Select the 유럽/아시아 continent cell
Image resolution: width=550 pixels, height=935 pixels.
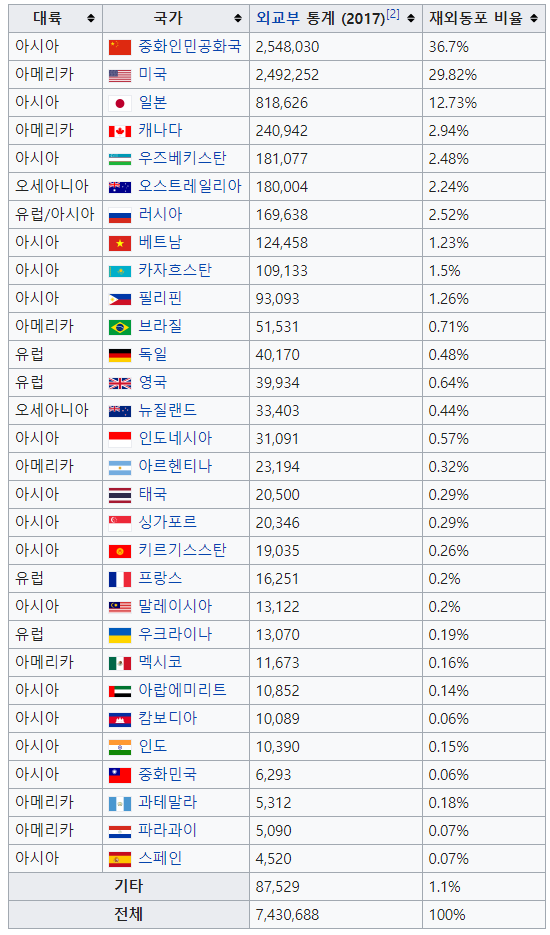pos(55,215)
